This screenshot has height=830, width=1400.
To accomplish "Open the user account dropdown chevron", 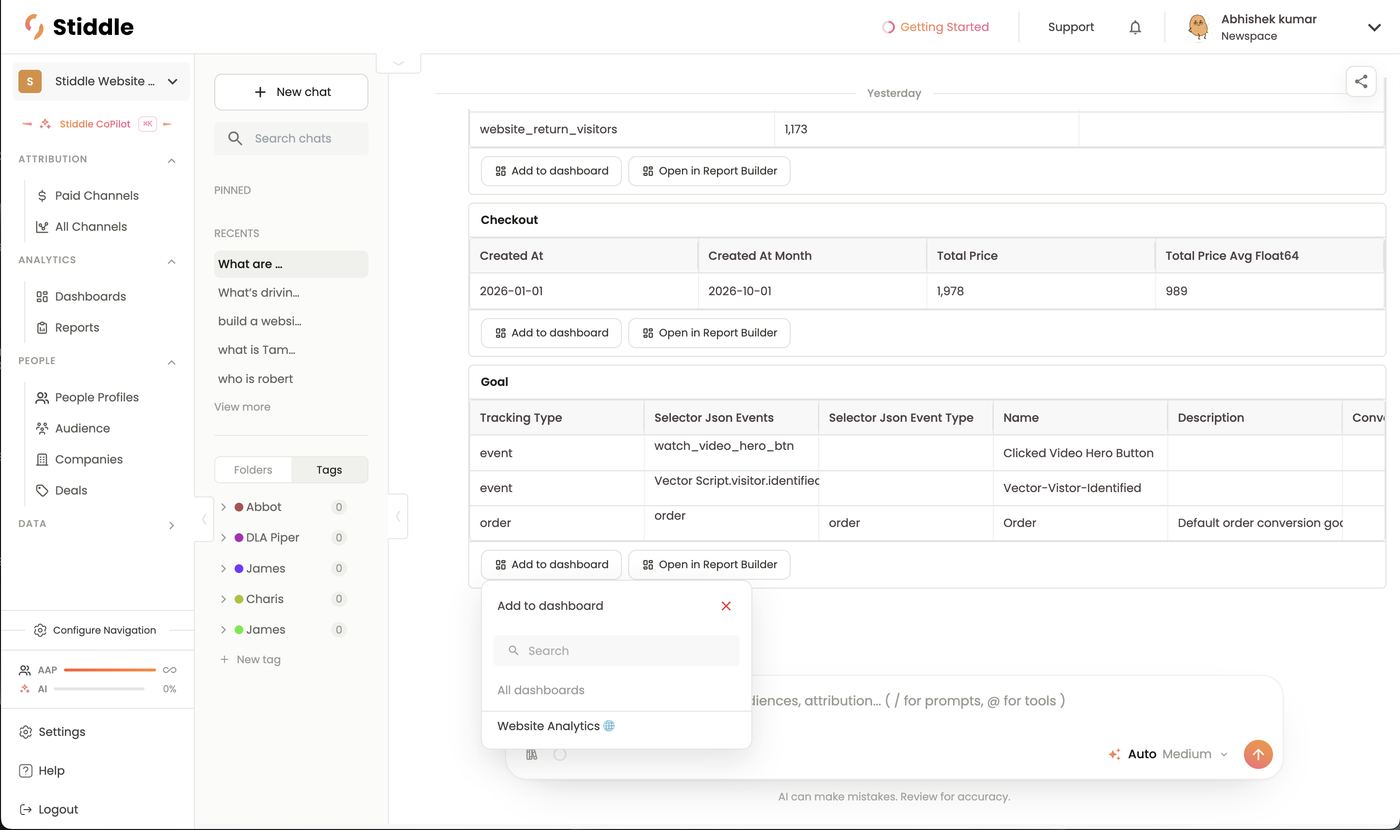I will (1374, 28).
